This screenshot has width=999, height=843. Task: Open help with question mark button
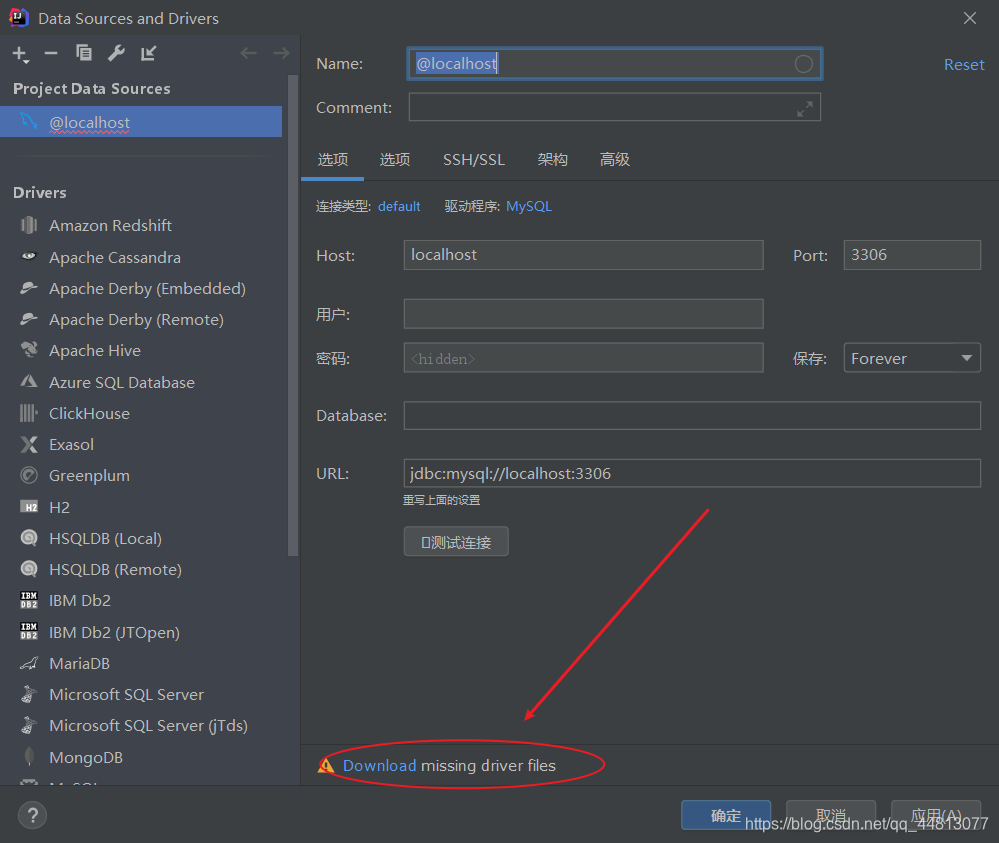pyautogui.click(x=32, y=815)
